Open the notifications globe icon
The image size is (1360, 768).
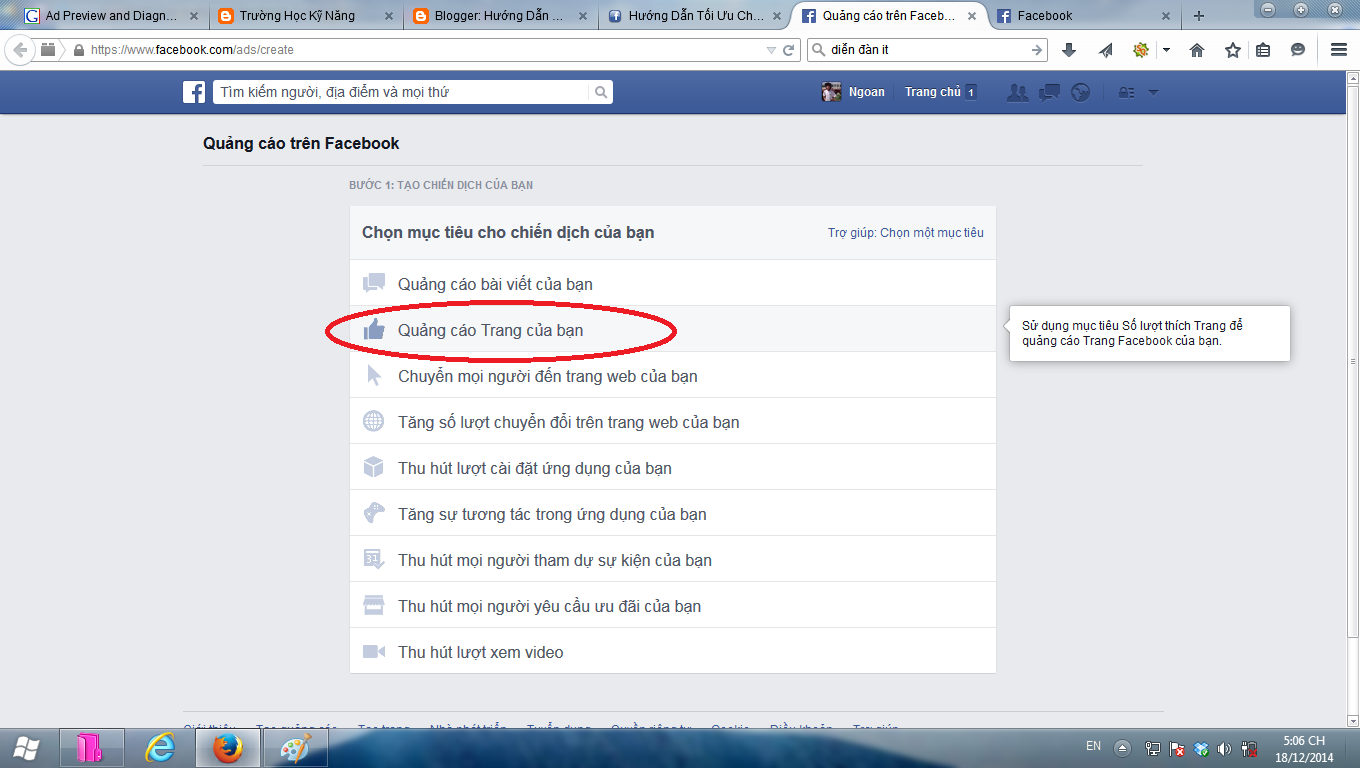pos(1080,92)
